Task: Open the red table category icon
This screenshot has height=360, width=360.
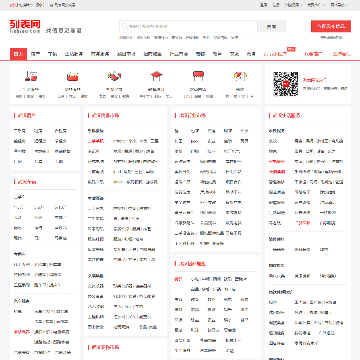Action: [198, 76]
